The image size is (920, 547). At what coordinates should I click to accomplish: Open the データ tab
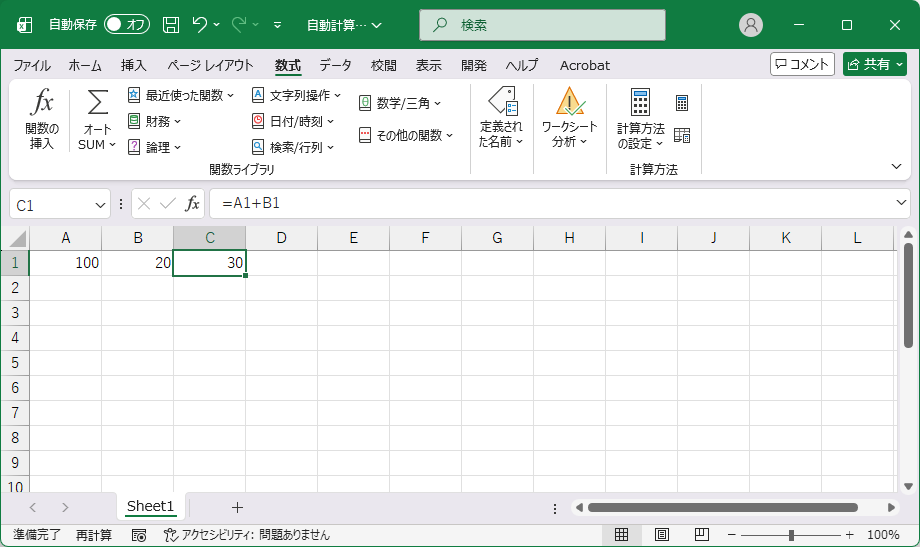335,65
